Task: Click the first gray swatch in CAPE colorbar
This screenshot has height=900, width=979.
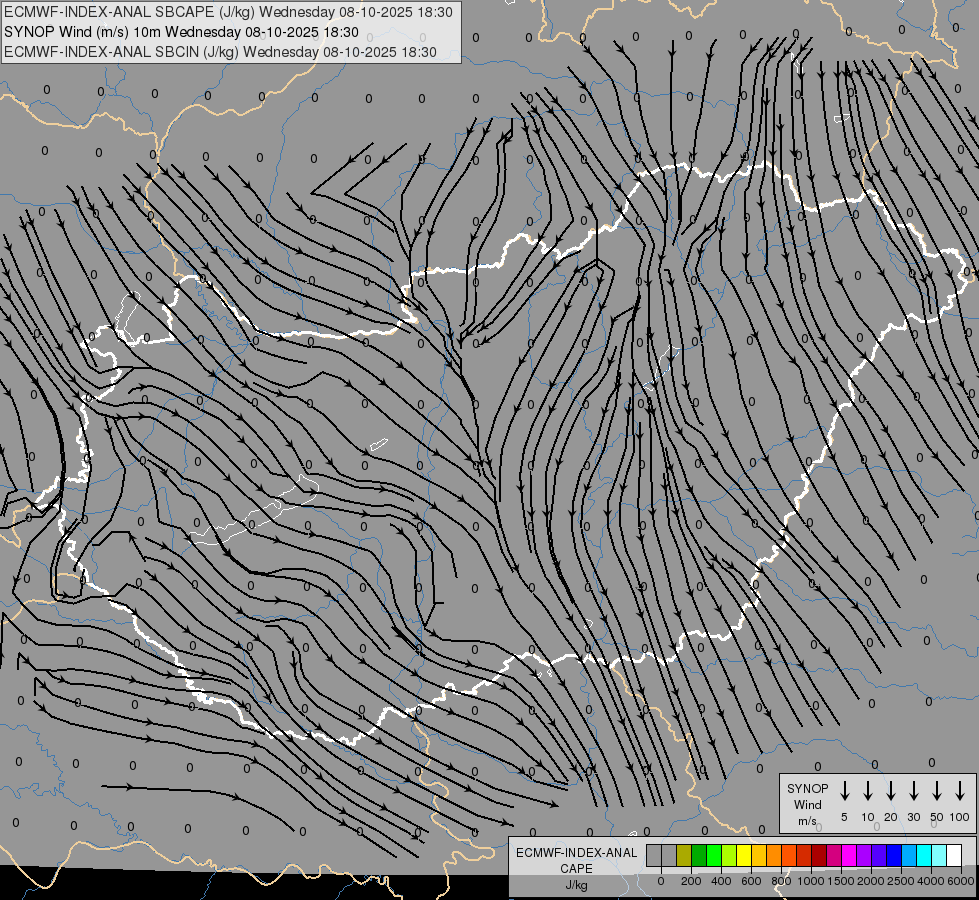Action: click(654, 855)
